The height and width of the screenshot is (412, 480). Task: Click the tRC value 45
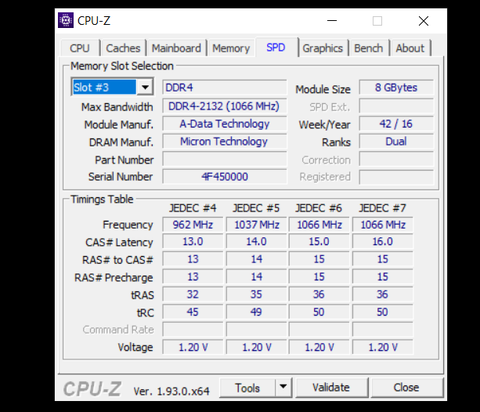(193, 312)
